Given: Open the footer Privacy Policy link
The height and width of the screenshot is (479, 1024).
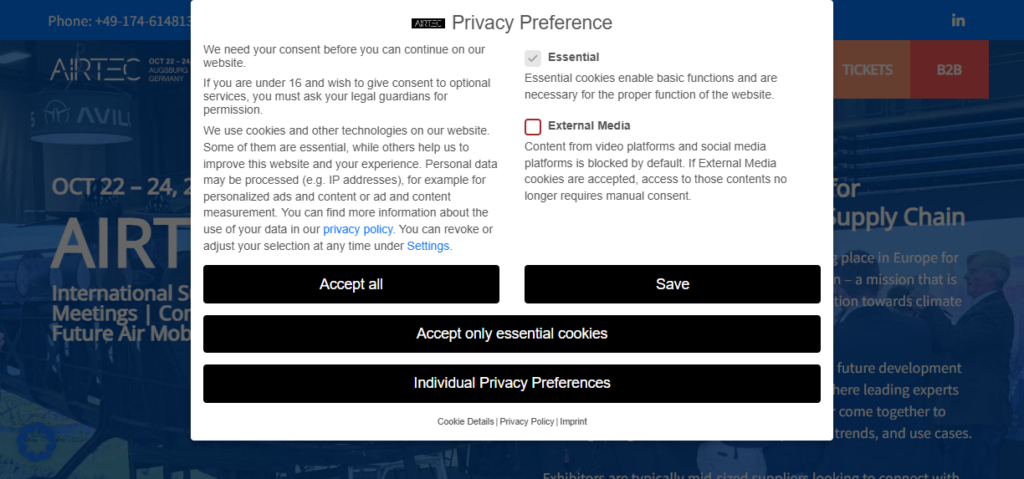Looking at the screenshot, I should tap(527, 421).
